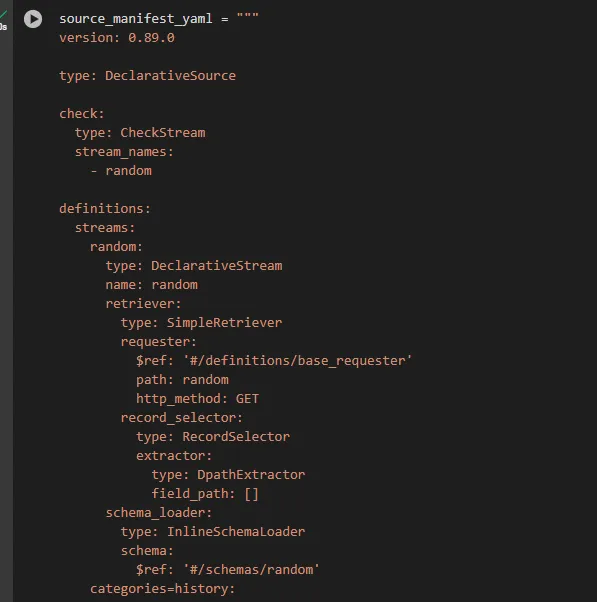Click the 'definitions:' key
This screenshot has height=602, width=597.
(105, 208)
